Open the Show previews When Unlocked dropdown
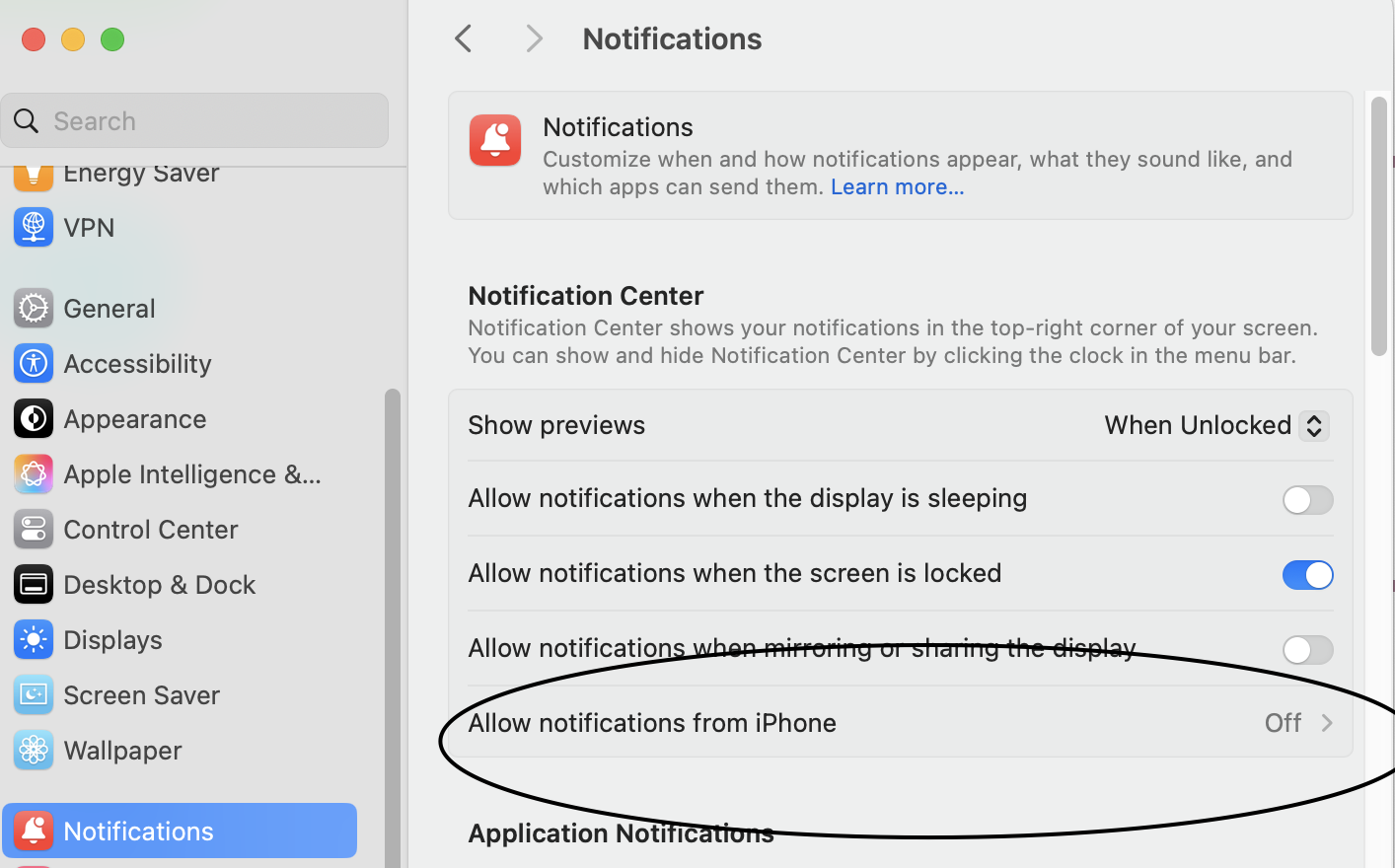This screenshot has height=868, width=1395. pyautogui.click(x=1216, y=425)
